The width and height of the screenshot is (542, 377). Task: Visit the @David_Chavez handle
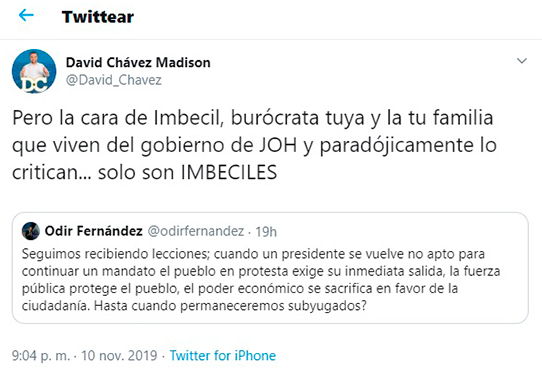pyautogui.click(x=114, y=80)
